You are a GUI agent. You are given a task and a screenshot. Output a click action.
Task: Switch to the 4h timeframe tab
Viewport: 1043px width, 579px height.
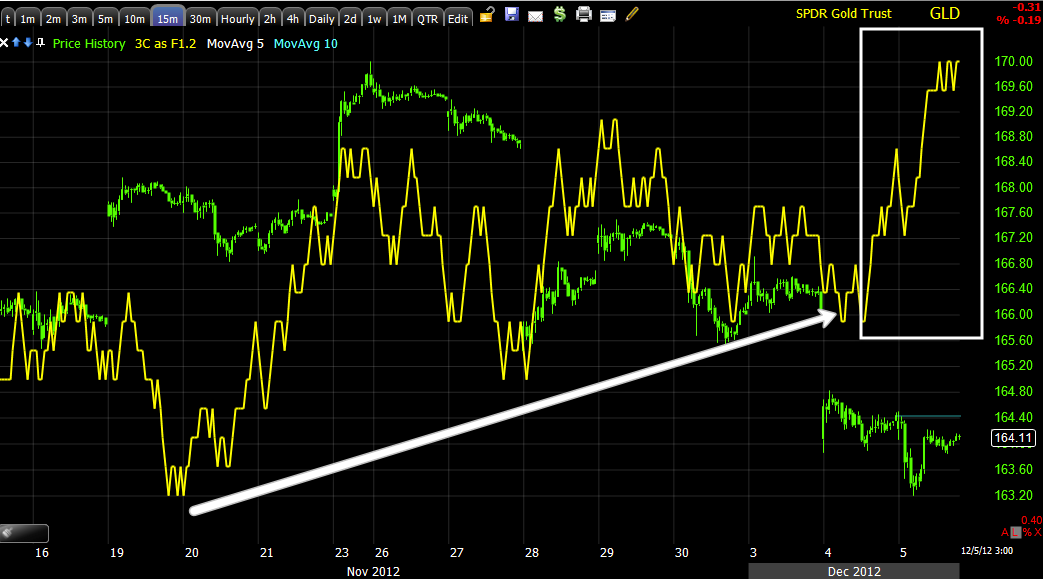(x=293, y=17)
